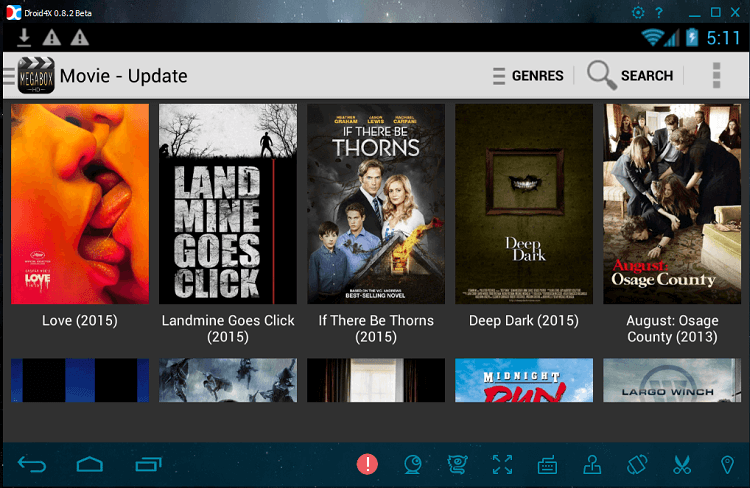This screenshot has width=750, height=488.
Task: Open the Landmine Goes Click poster
Action: [228, 204]
